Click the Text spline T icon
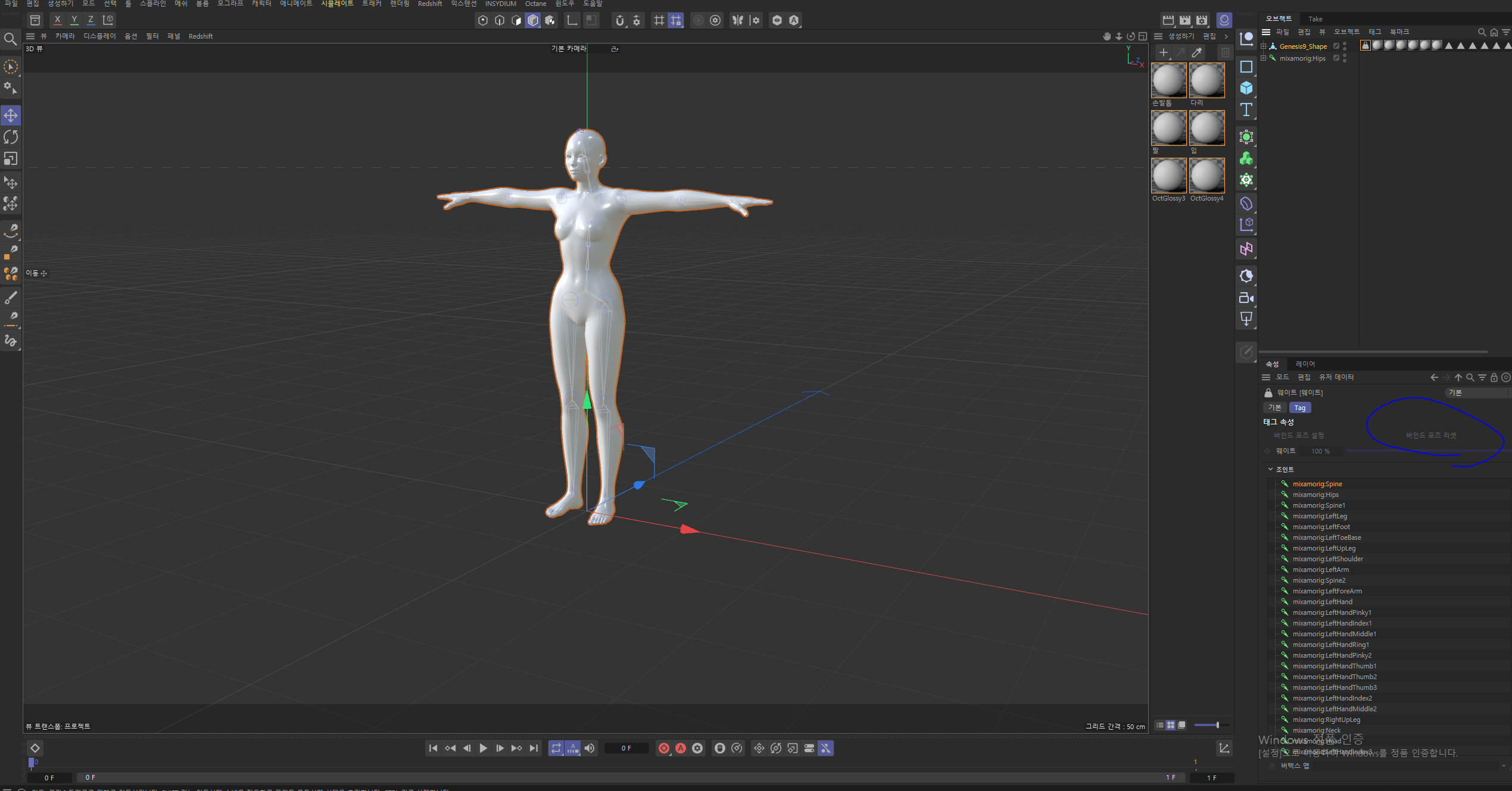1512x791 pixels. 1246,110
